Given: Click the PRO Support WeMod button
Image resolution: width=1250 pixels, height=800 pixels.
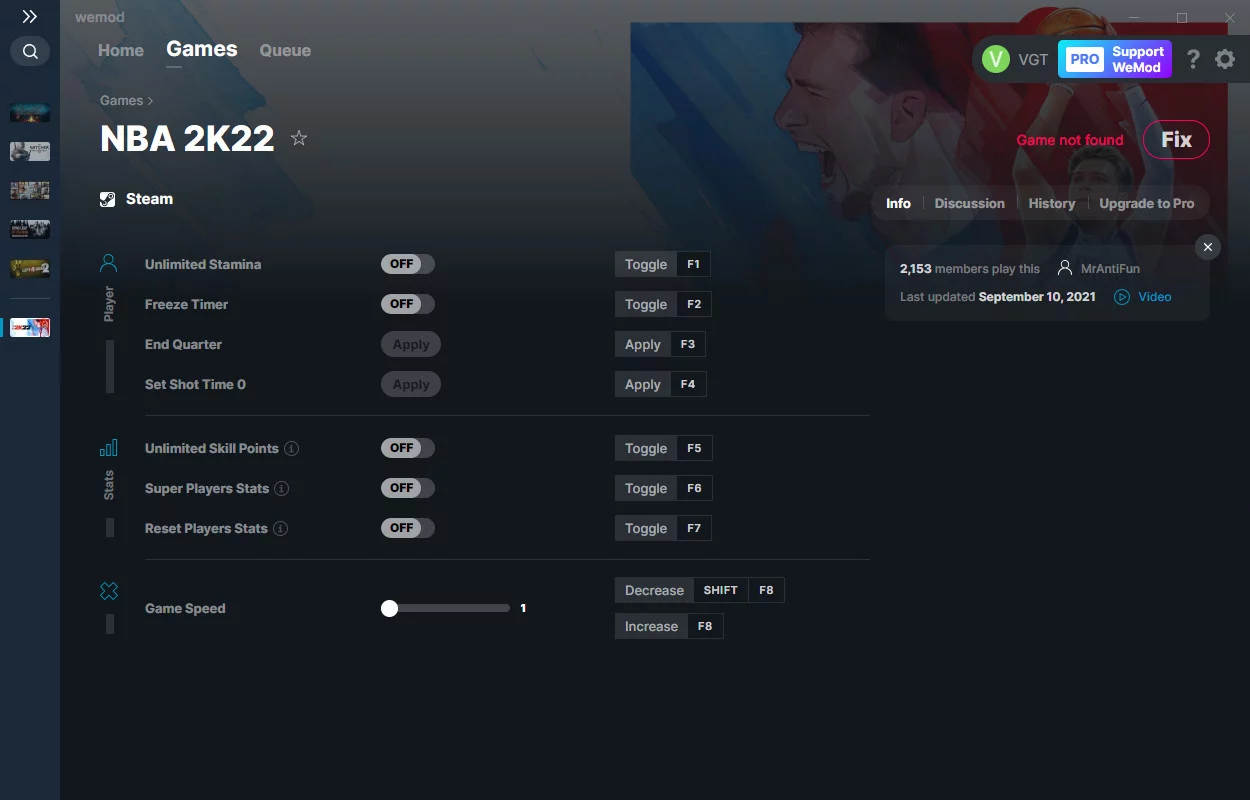Looking at the screenshot, I should click(x=1115, y=59).
